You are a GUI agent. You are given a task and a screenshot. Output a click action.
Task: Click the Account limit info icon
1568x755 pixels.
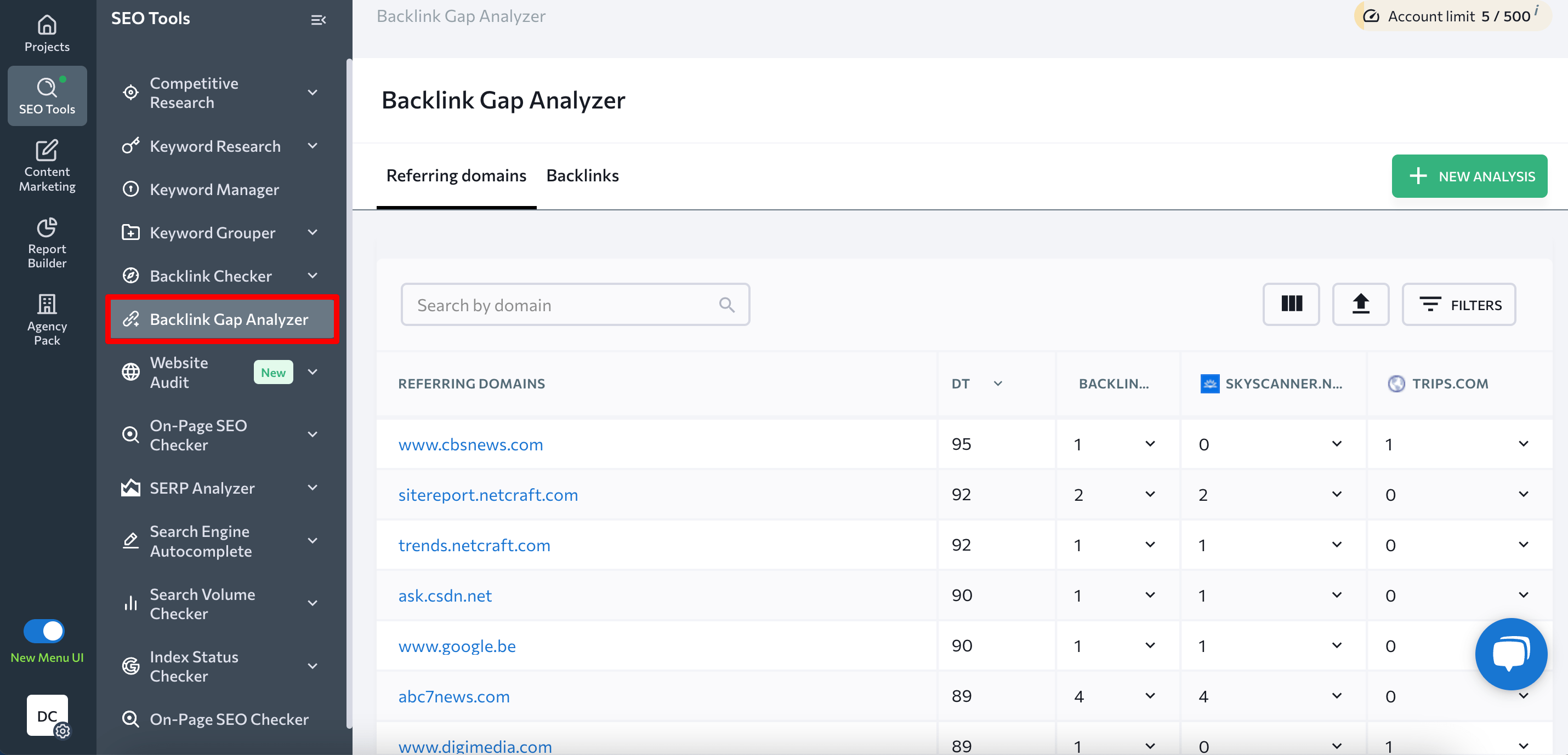pos(1536,10)
